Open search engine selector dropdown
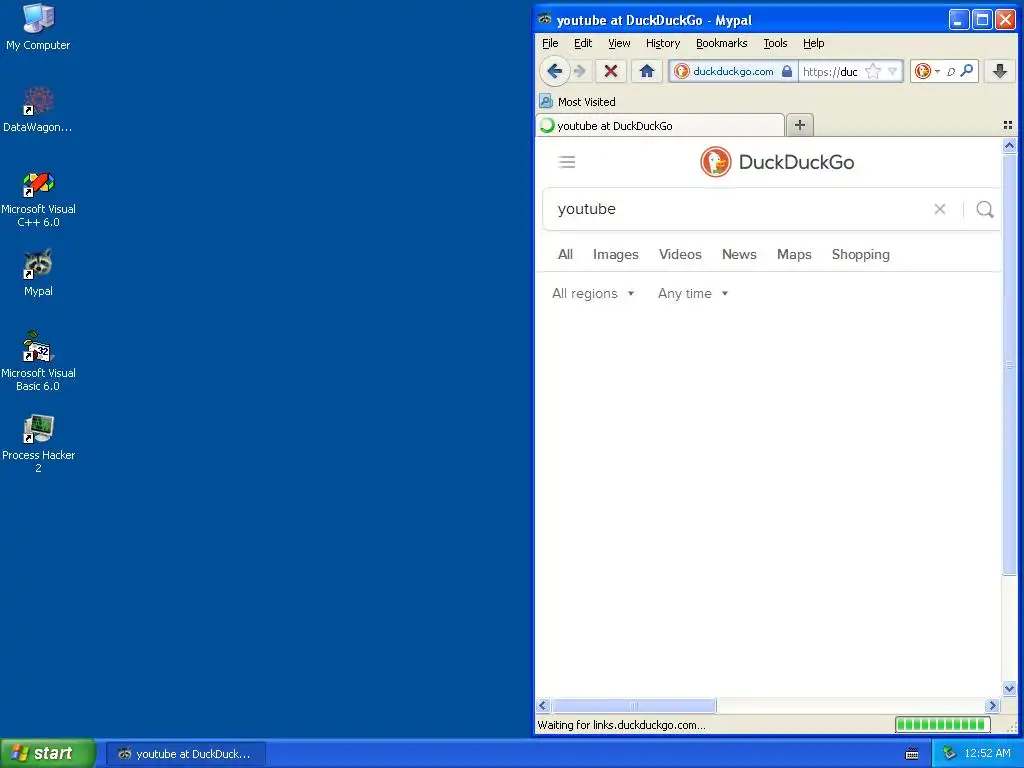 coord(938,71)
